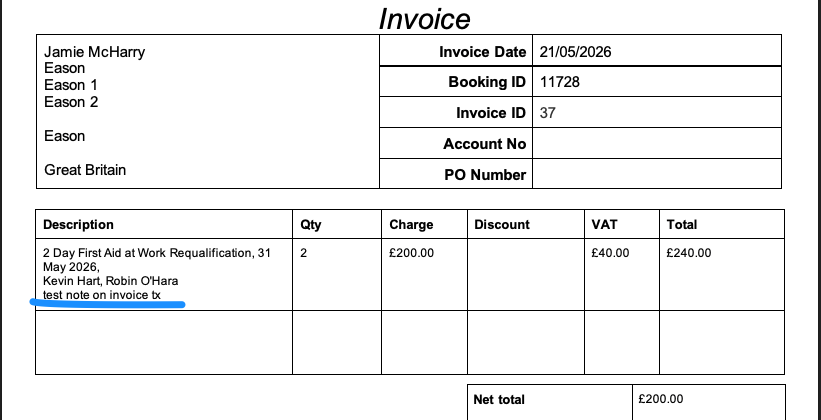Click the empty PO Number field
This screenshot has height=420, width=821.
(657, 174)
